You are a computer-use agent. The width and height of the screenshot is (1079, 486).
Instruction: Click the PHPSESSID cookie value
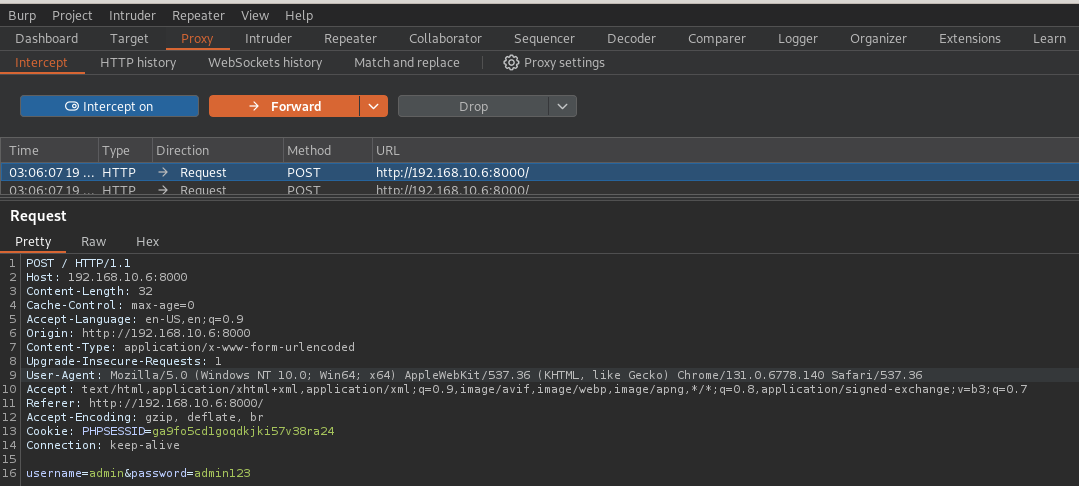point(243,431)
